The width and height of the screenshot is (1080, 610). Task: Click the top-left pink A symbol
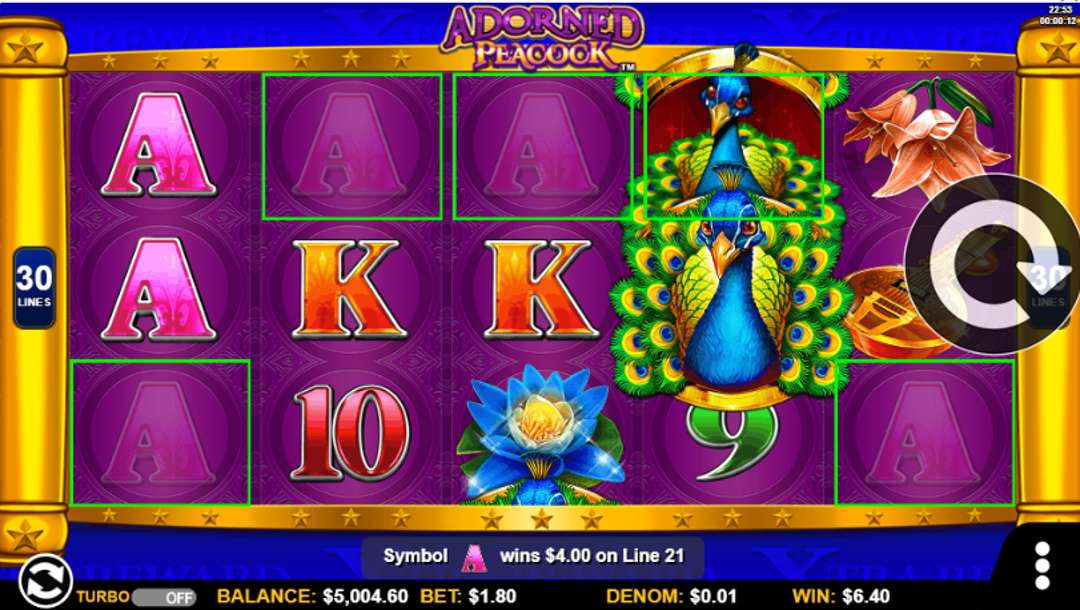pos(159,145)
